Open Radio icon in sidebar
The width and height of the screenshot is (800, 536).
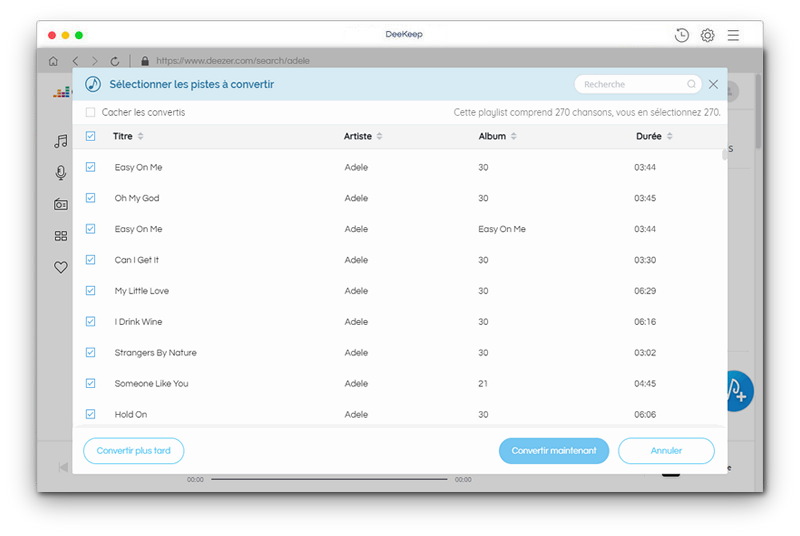pos(61,204)
